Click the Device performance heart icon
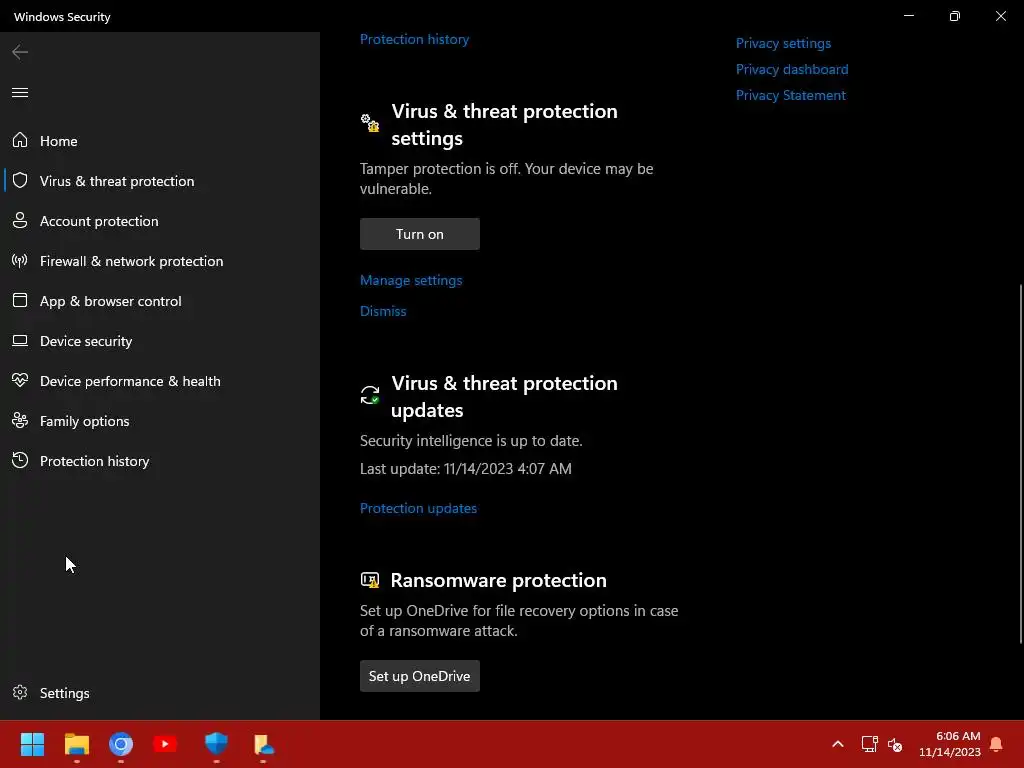This screenshot has height=768, width=1024. 20,380
